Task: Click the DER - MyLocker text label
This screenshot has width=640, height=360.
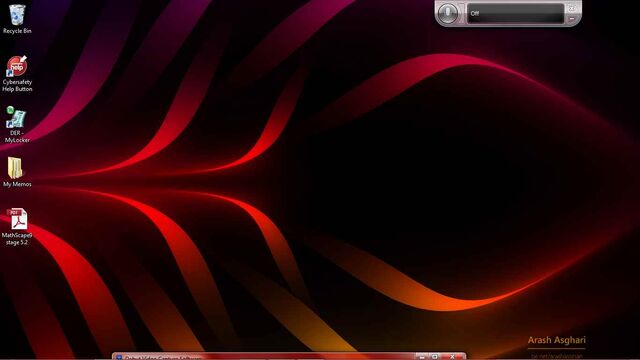Action: coord(17,137)
